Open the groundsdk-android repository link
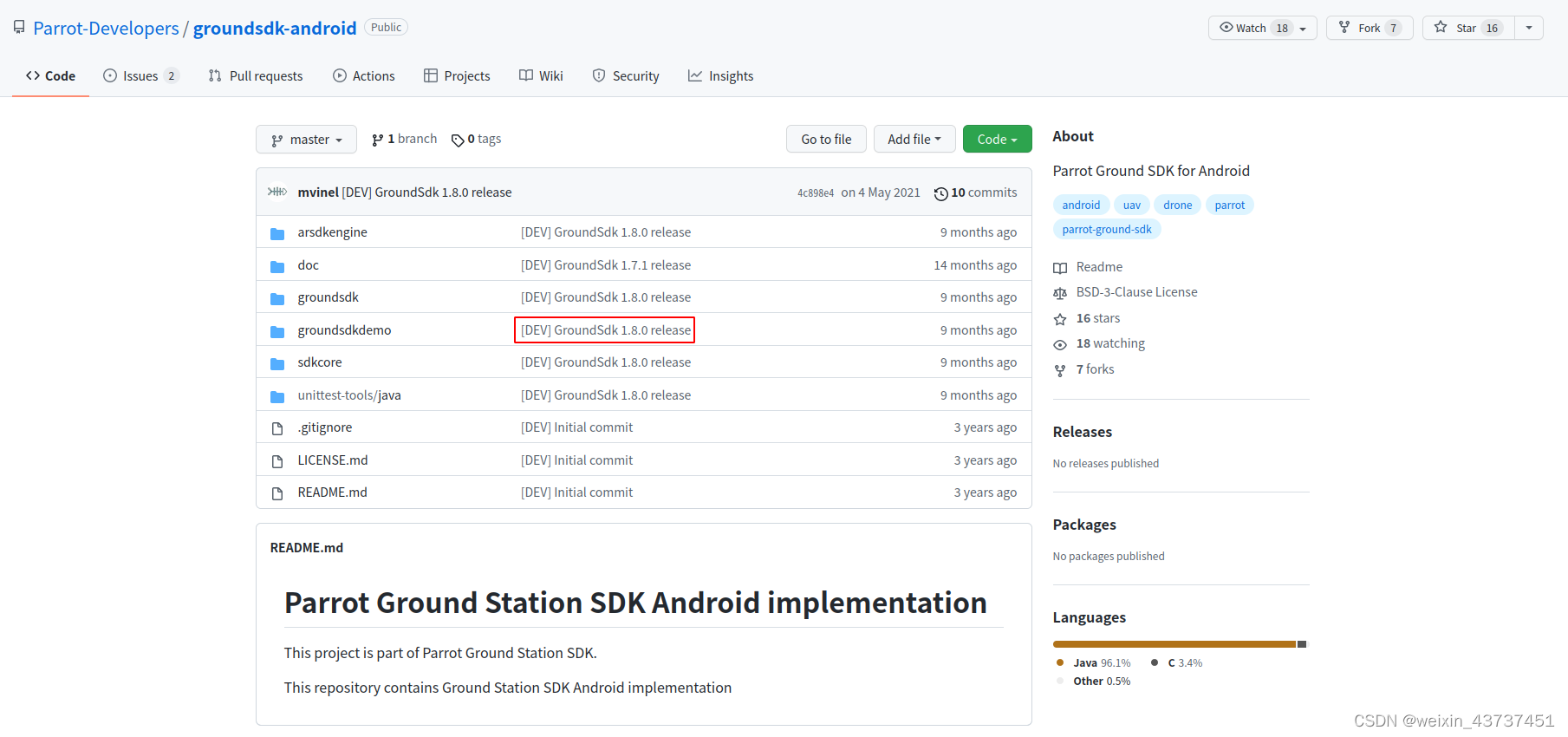The height and width of the screenshot is (737, 1568). tap(275, 28)
